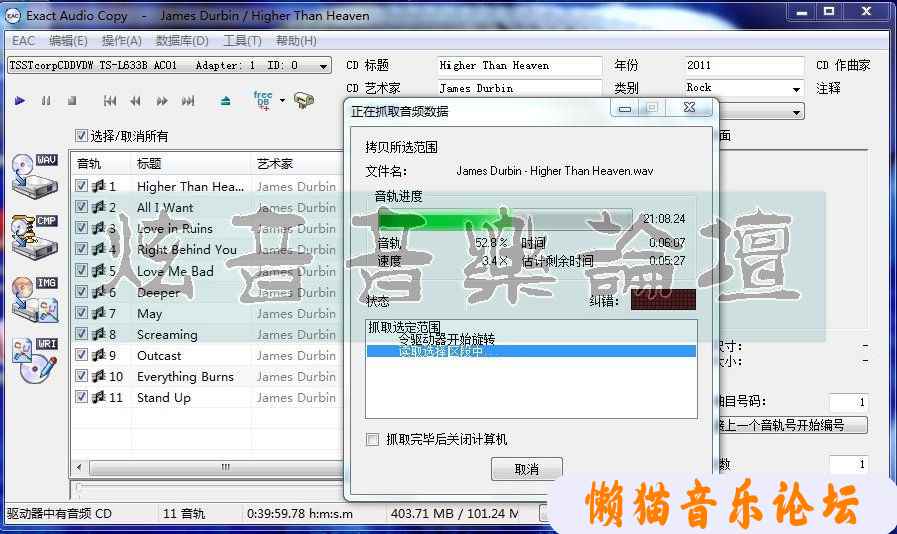This screenshot has width=897, height=534.
Task: Open the 编辑(E) menu
Action: pos(68,41)
